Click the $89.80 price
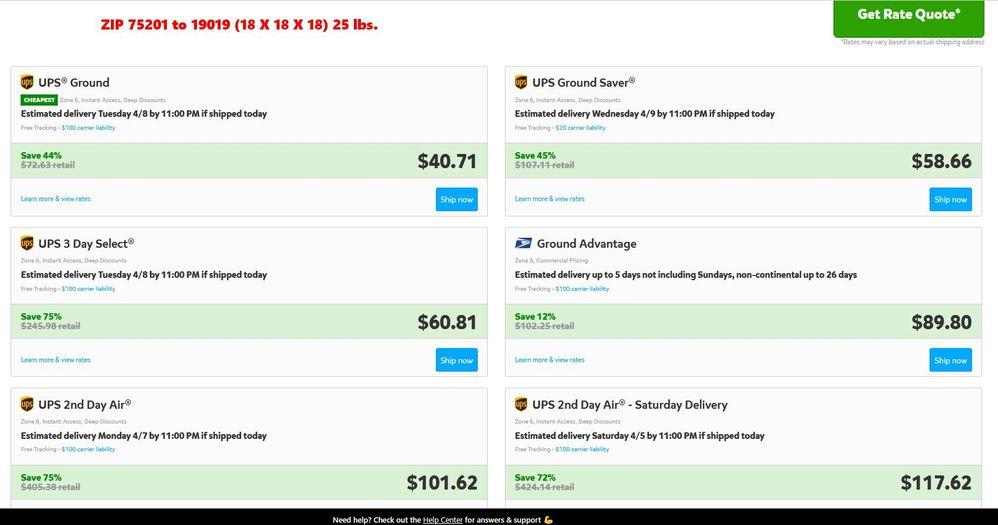This screenshot has width=998, height=525. tap(941, 322)
